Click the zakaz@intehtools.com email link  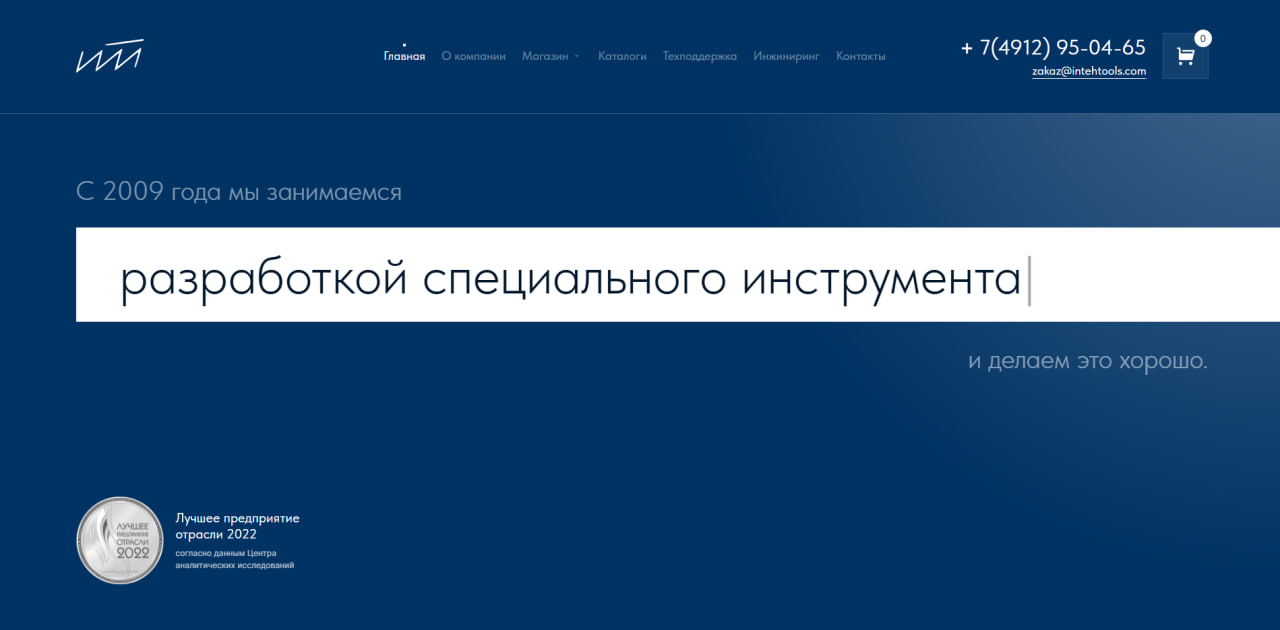pyautogui.click(x=1088, y=72)
